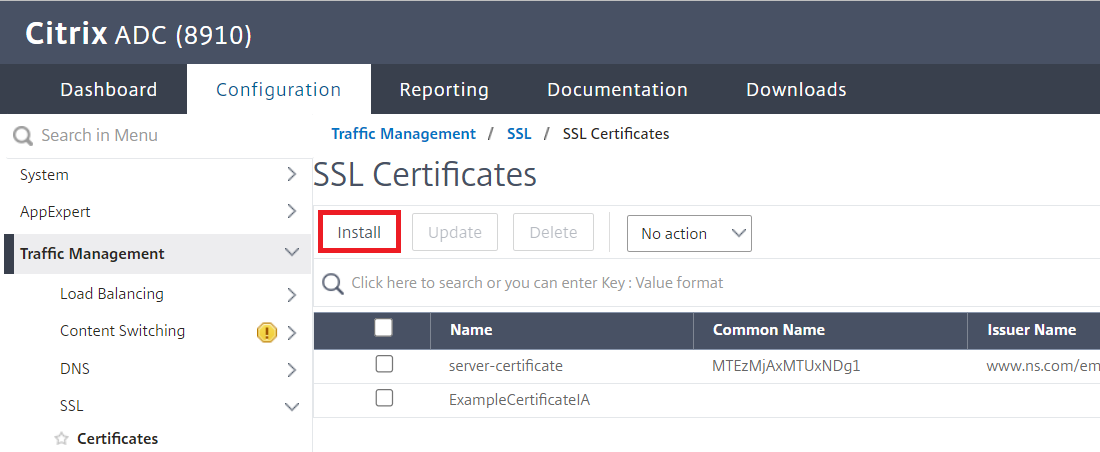The width and height of the screenshot is (1100, 452).
Task: Click the magnifier icon beside Search in Menu
Action: coord(23,135)
